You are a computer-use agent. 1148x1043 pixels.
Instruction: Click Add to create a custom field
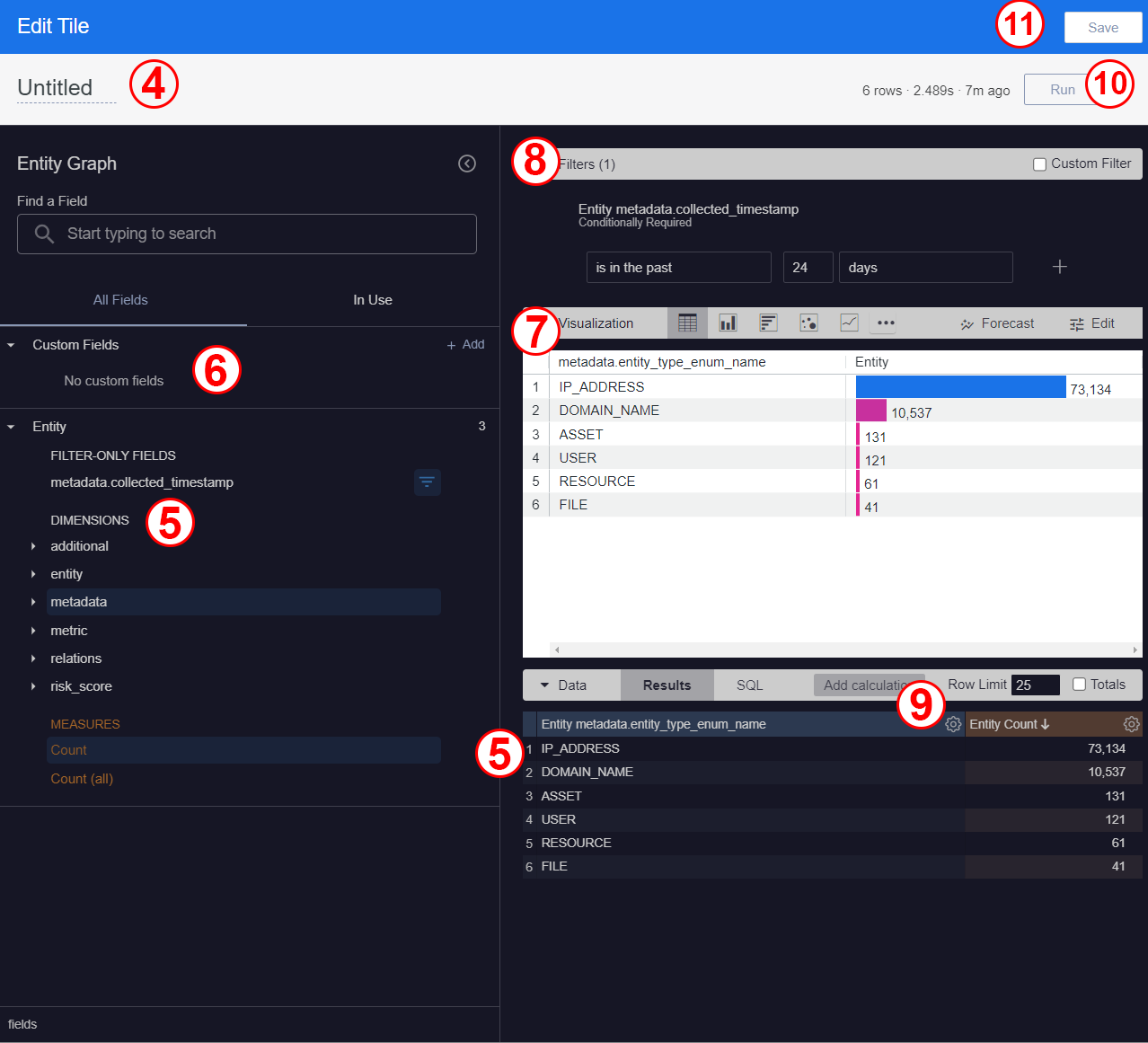point(465,343)
